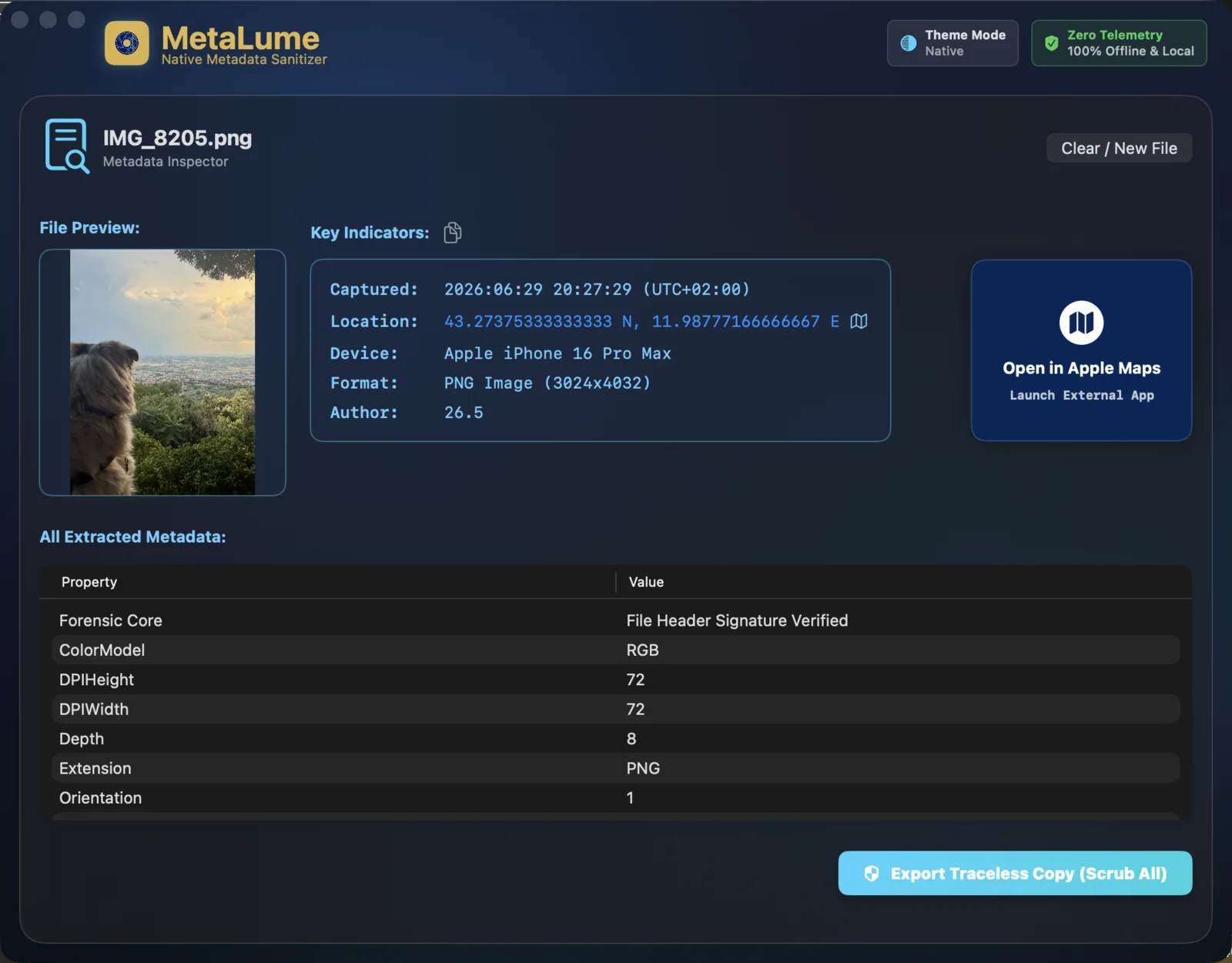Screen dimensions: 1232x963
Task: Click the 'Native Metadata Sanitizer' subtitle
Action: coord(244,59)
